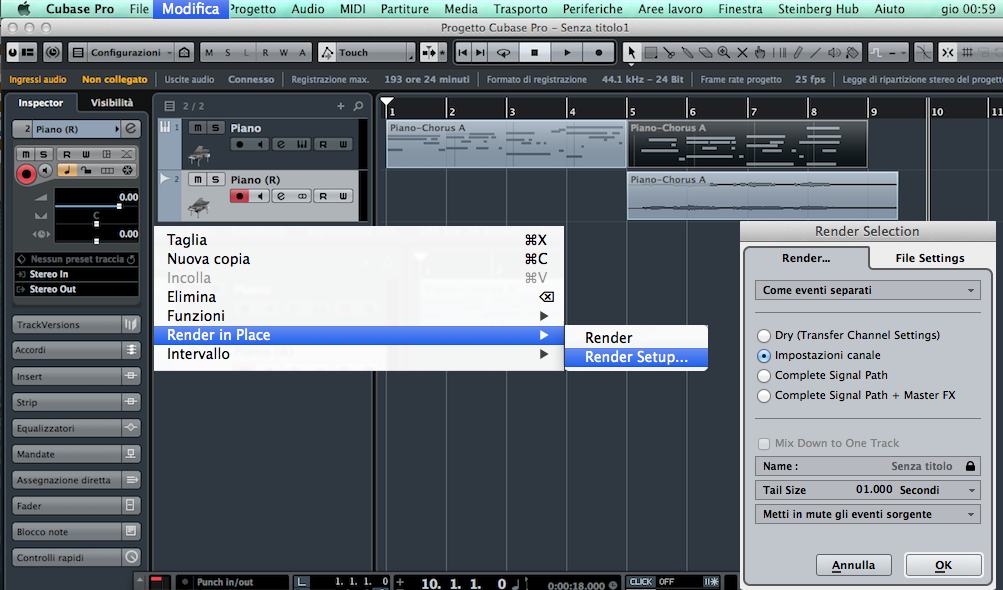Click the grid type icon

coord(967,52)
